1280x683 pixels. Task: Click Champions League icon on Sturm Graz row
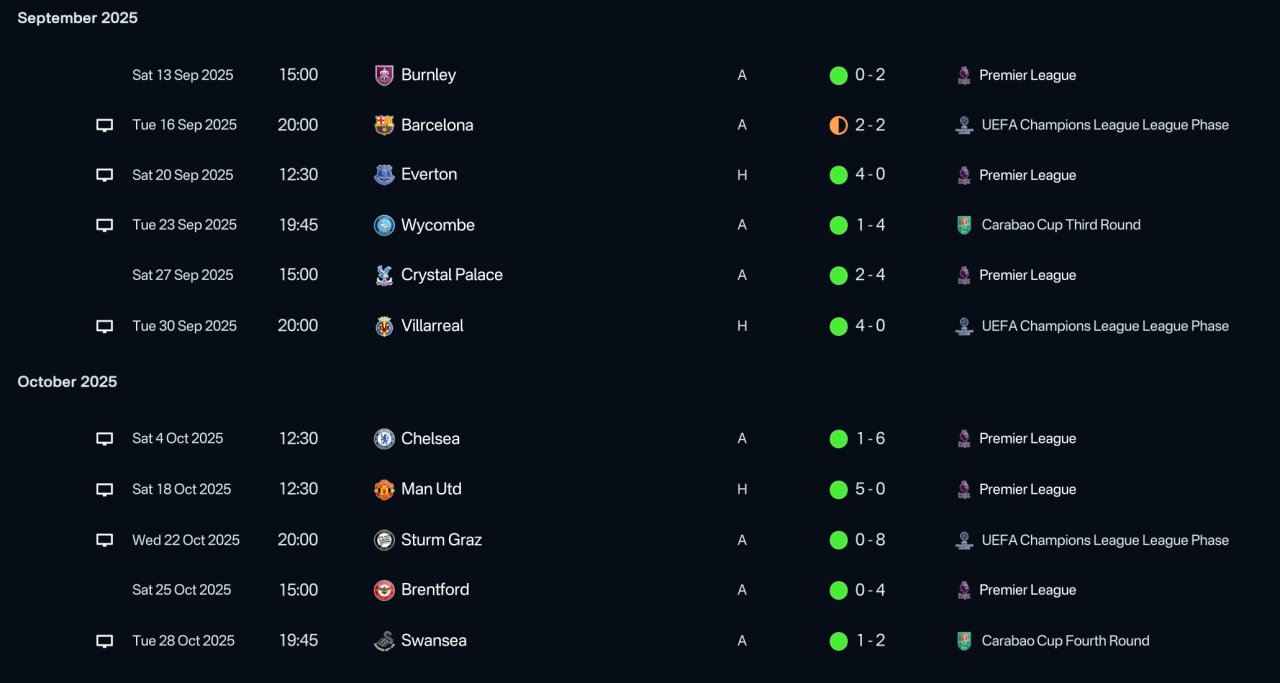coord(964,540)
